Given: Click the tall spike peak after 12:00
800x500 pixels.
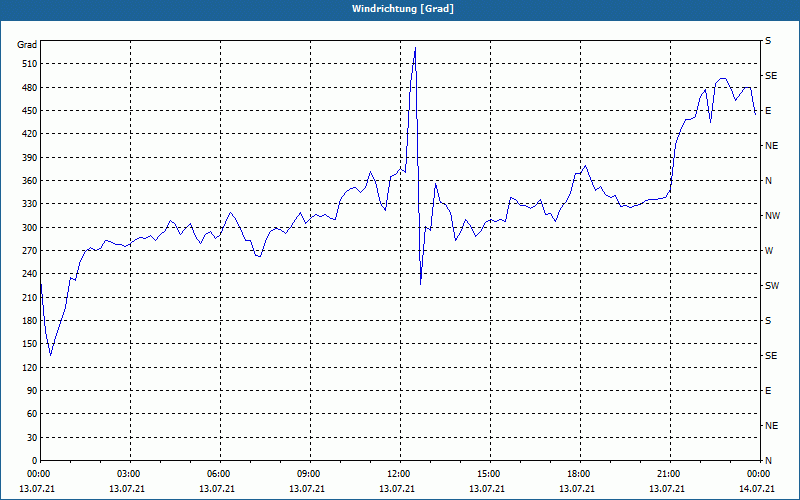Looking at the screenshot, I should 415,47.
